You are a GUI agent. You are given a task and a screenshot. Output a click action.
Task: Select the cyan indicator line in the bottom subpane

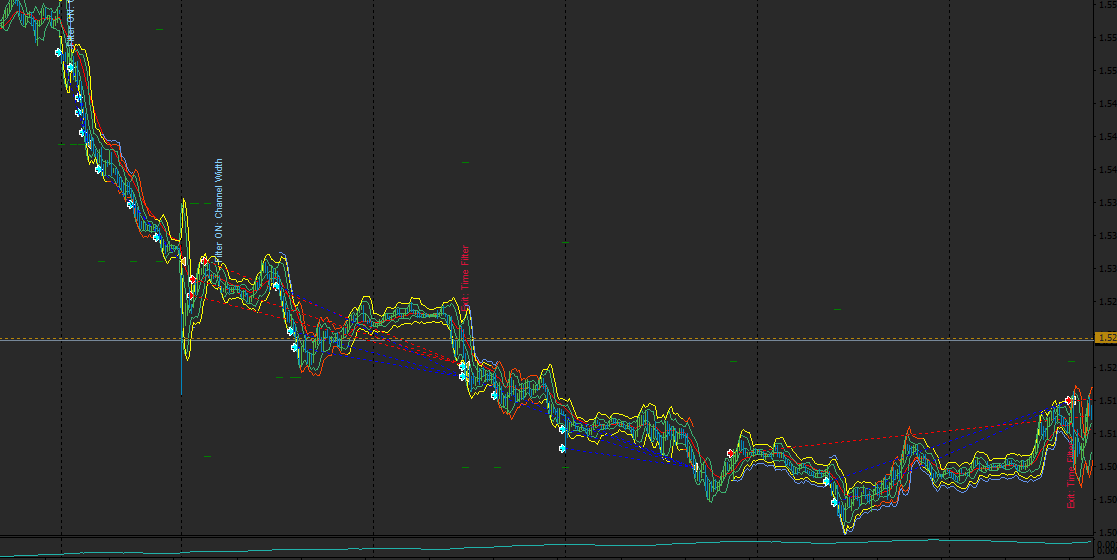pyautogui.click(x=546, y=546)
